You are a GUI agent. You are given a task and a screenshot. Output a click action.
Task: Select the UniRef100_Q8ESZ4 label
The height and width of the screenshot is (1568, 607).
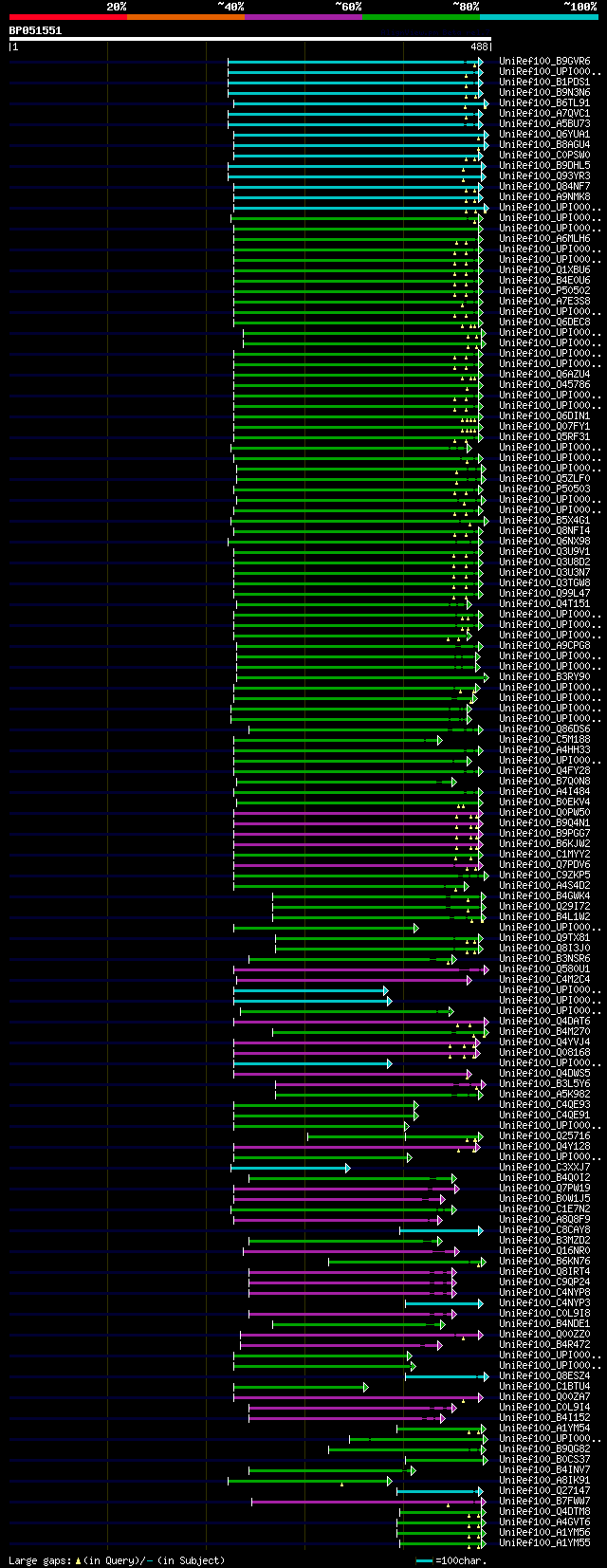[544, 1375]
